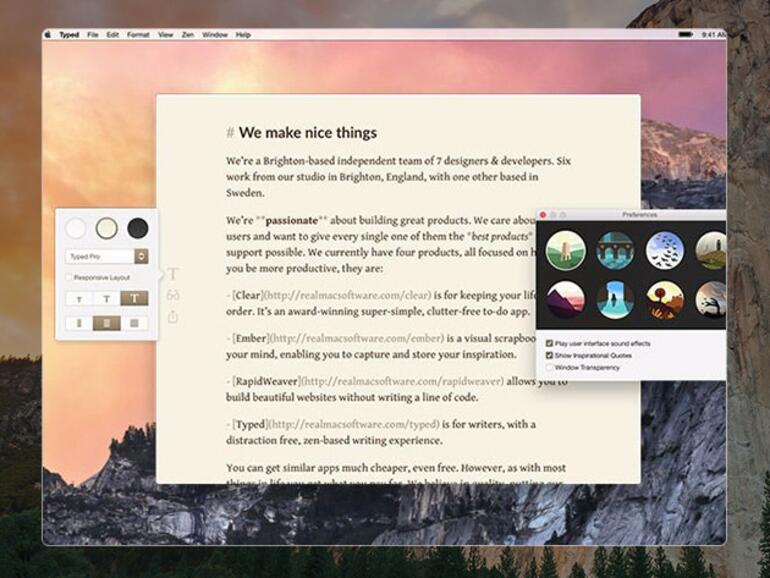Choose the tower on green hills soundscape
Image resolution: width=770 pixels, height=578 pixels.
tap(566, 251)
